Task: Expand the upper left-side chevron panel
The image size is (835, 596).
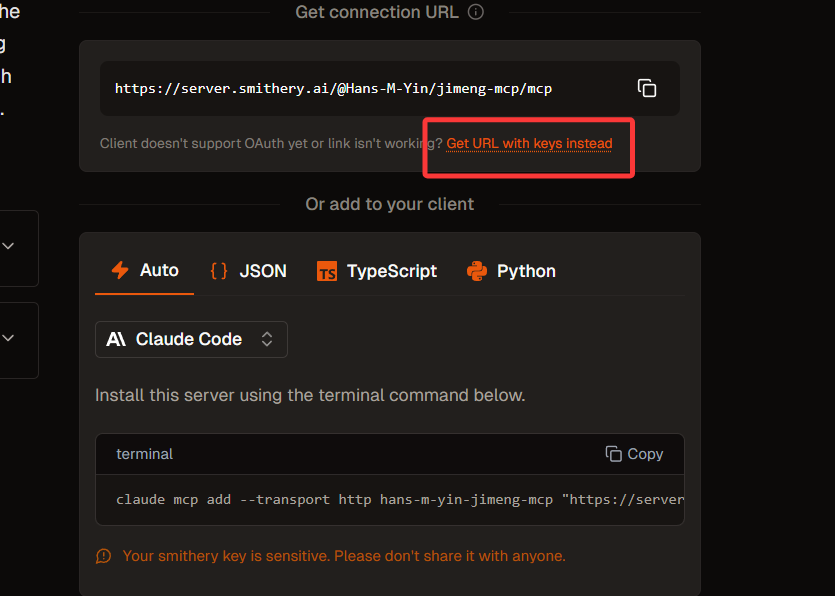Action: click(x=8, y=246)
